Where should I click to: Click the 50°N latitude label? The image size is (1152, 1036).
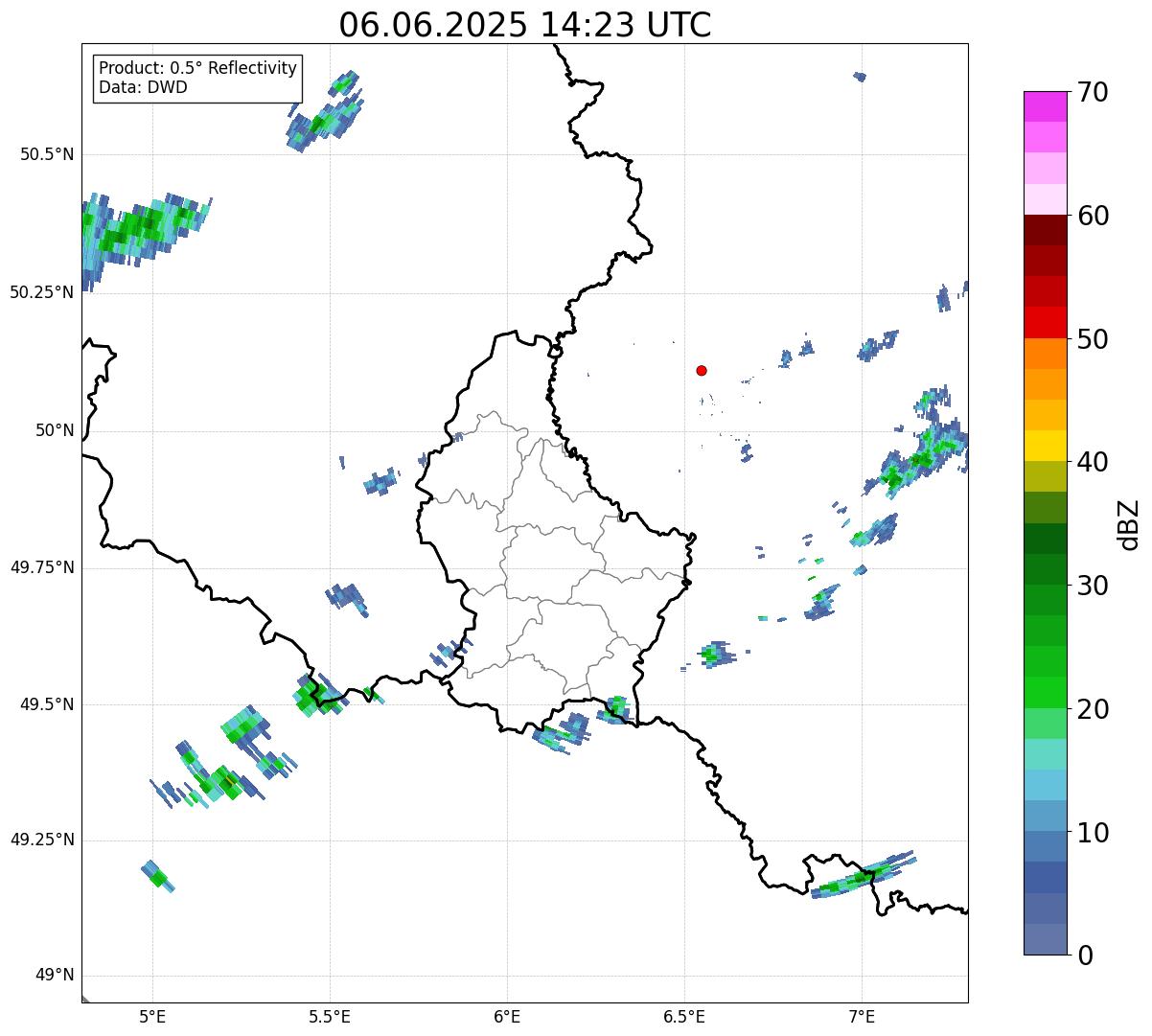coord(55,430)
